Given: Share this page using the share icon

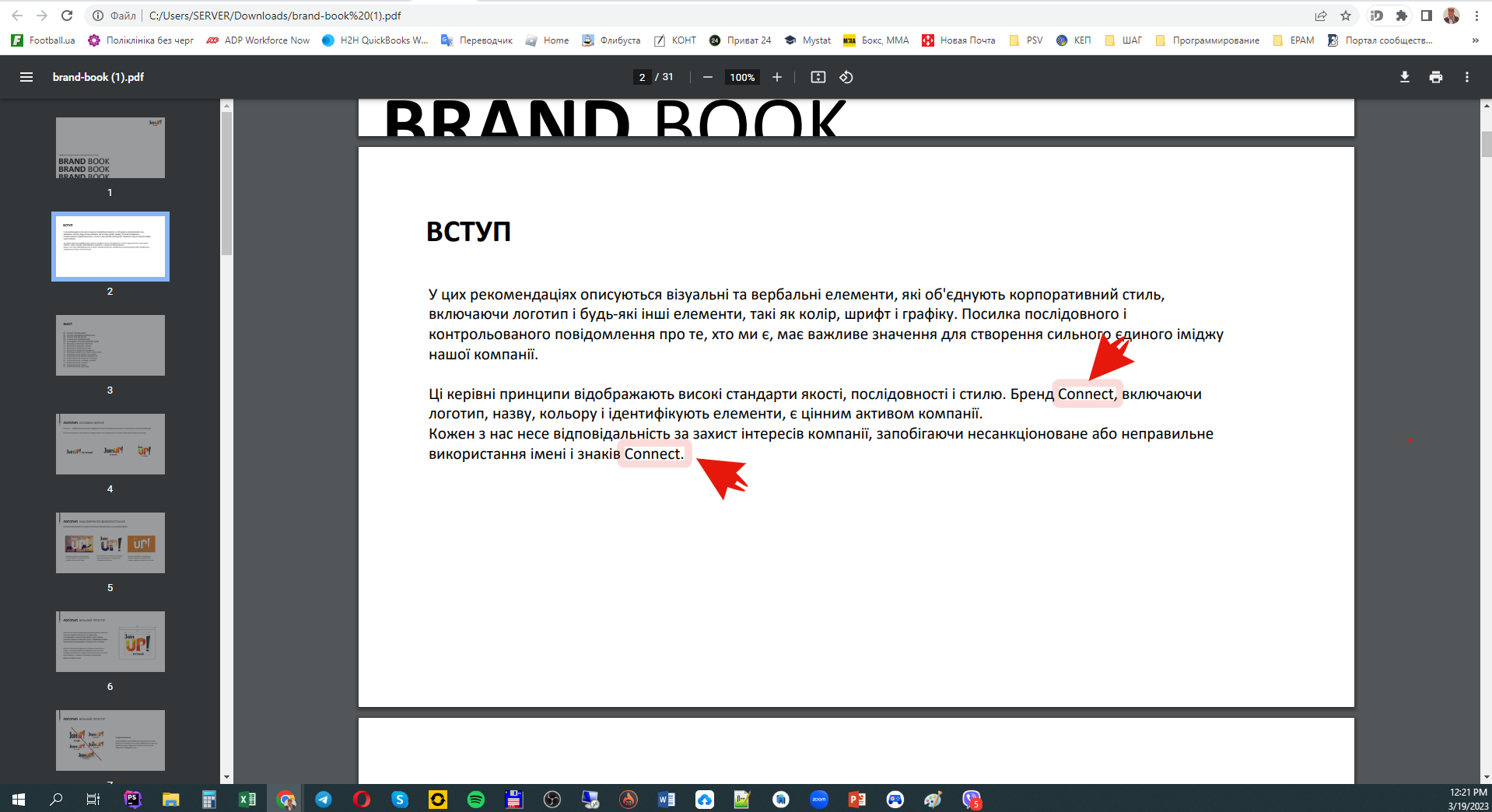Looking at the screenshot, I should click(1321, 16).
